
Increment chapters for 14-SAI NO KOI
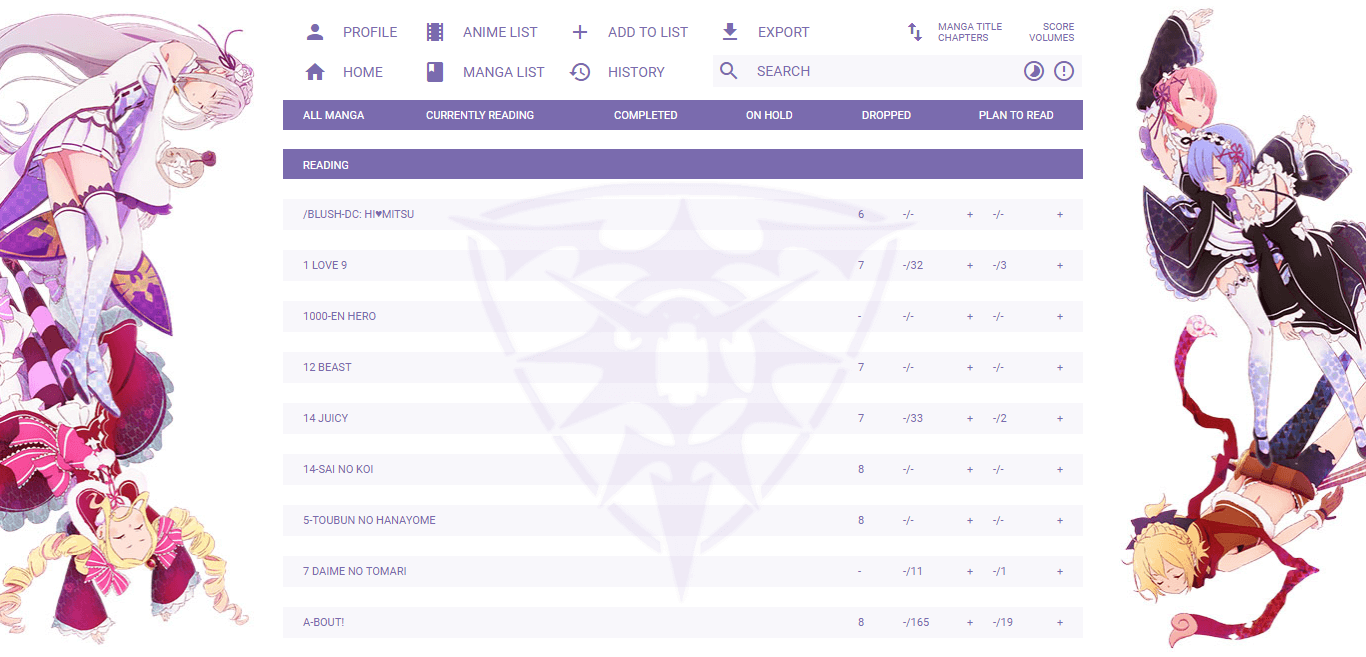click(970, 469)
